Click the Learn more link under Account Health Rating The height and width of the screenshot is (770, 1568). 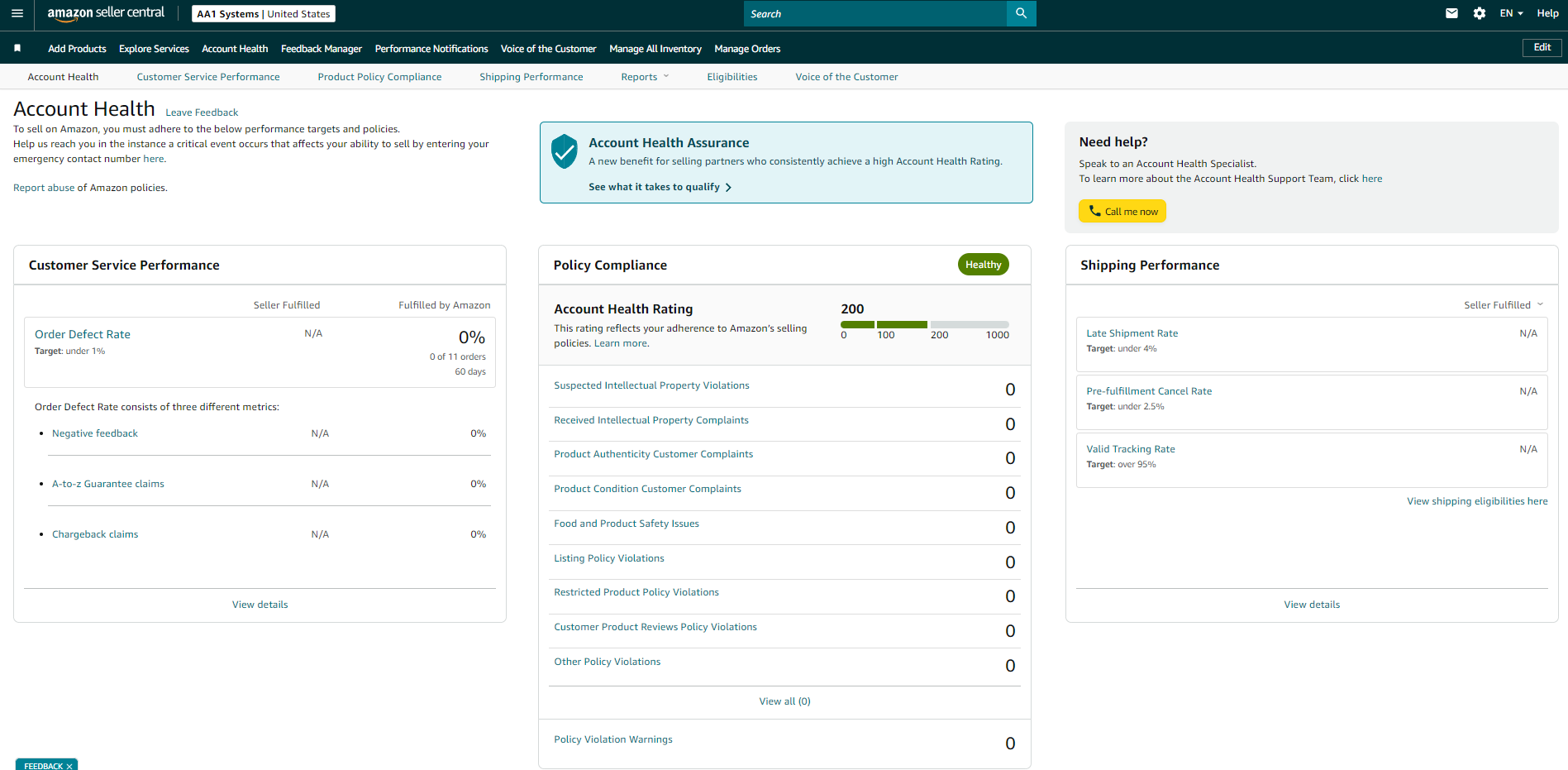click(621, 343)
